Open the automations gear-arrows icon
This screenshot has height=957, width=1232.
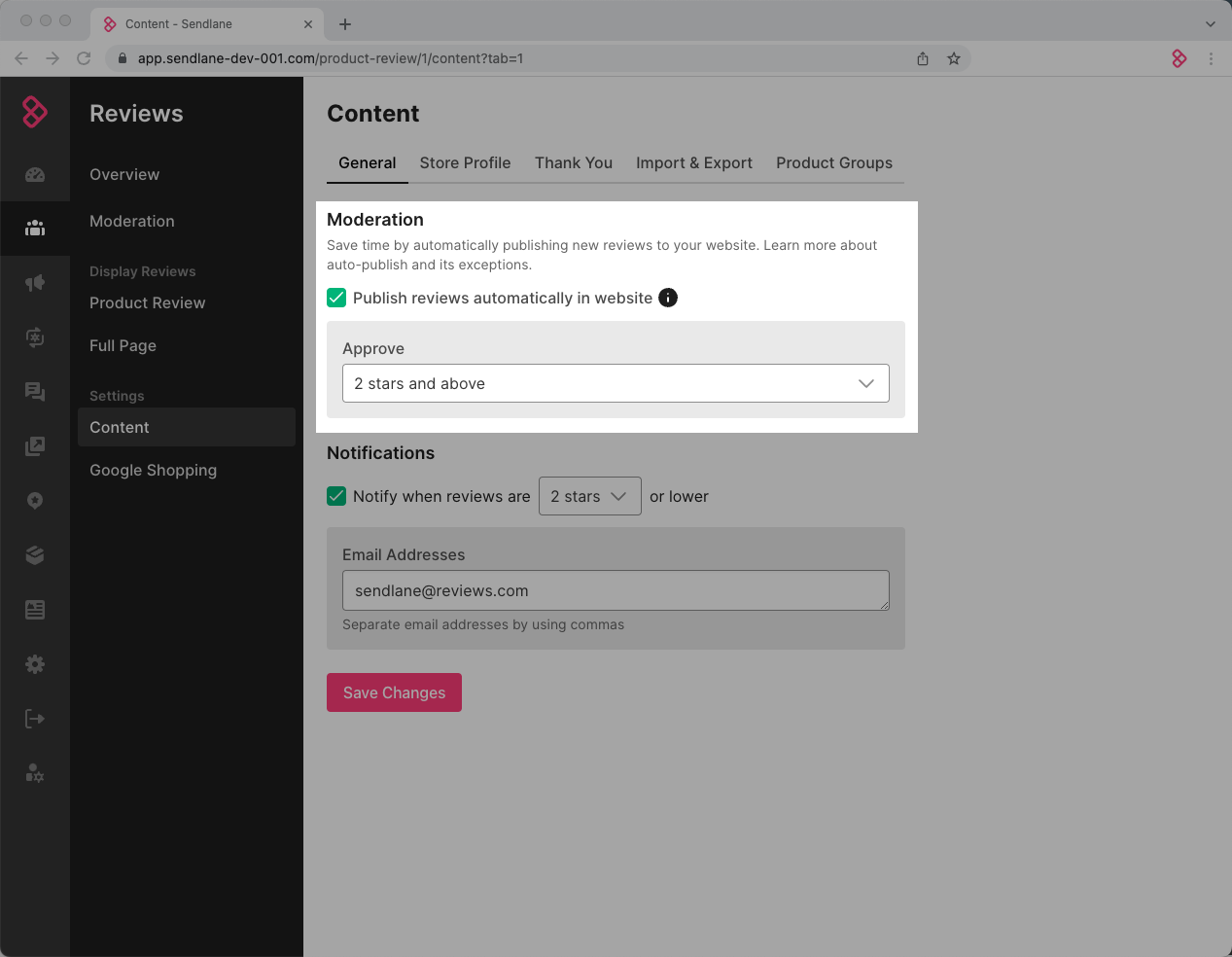35,337
